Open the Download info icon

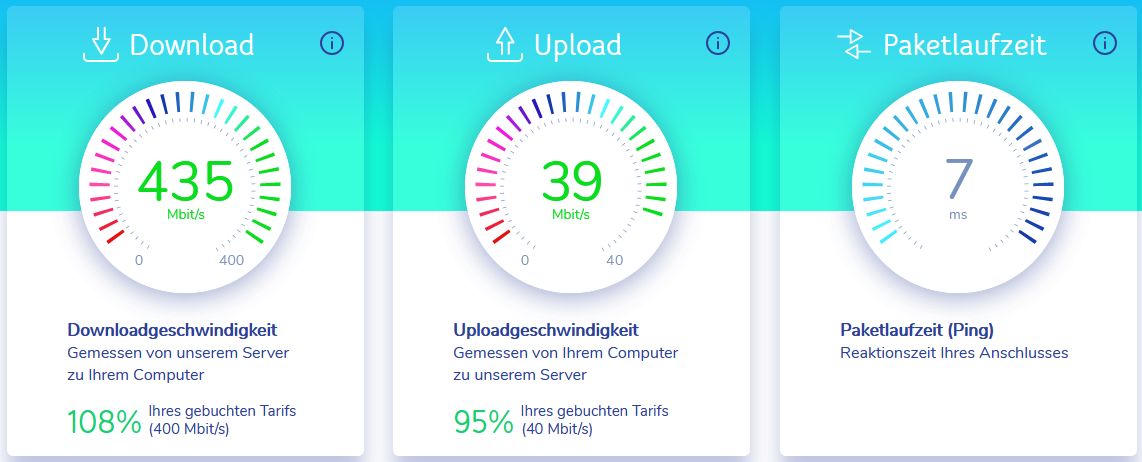pos(332,43)
